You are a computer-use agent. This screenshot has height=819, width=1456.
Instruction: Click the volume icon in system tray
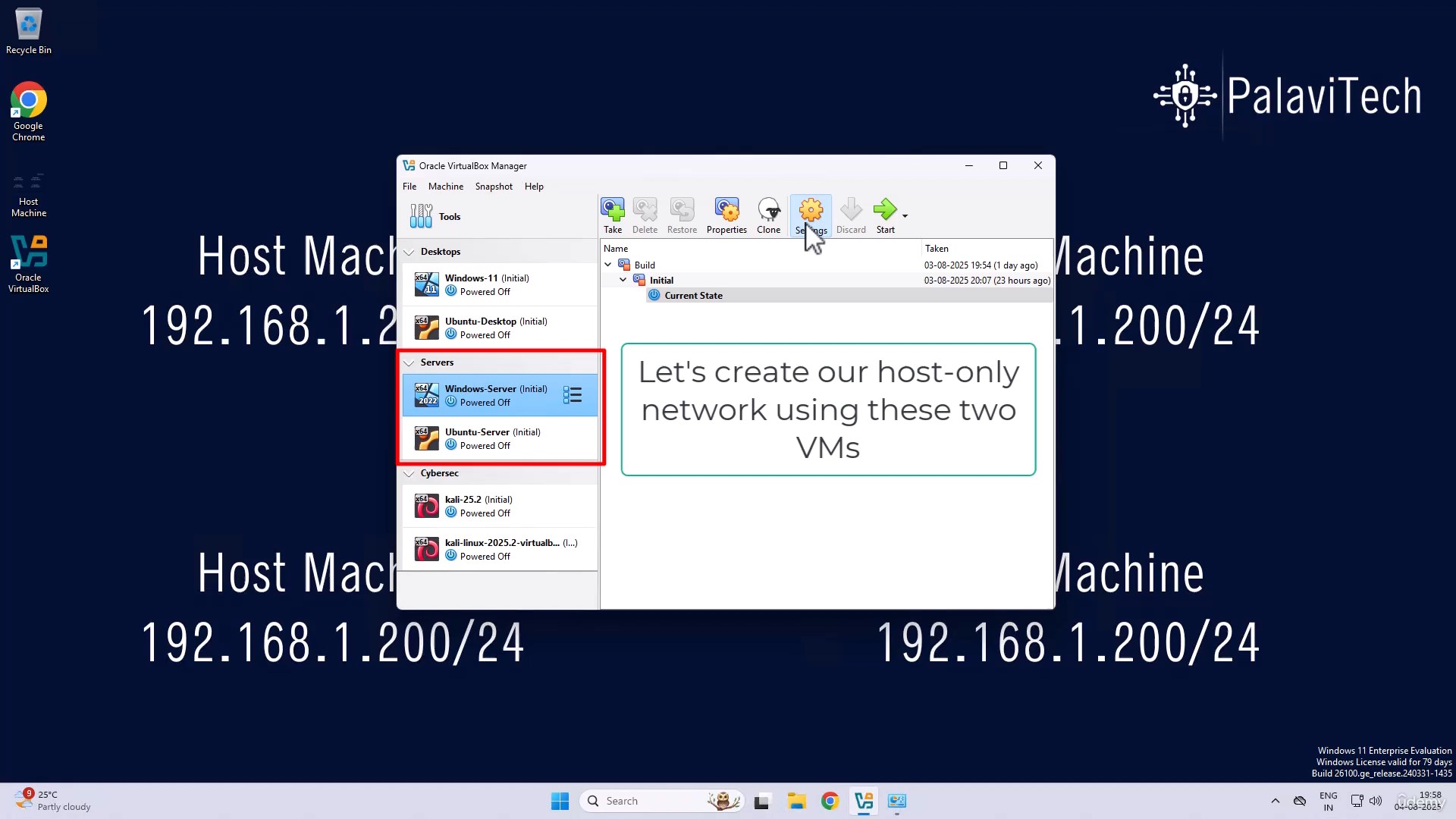click(x=1376, y=801)
